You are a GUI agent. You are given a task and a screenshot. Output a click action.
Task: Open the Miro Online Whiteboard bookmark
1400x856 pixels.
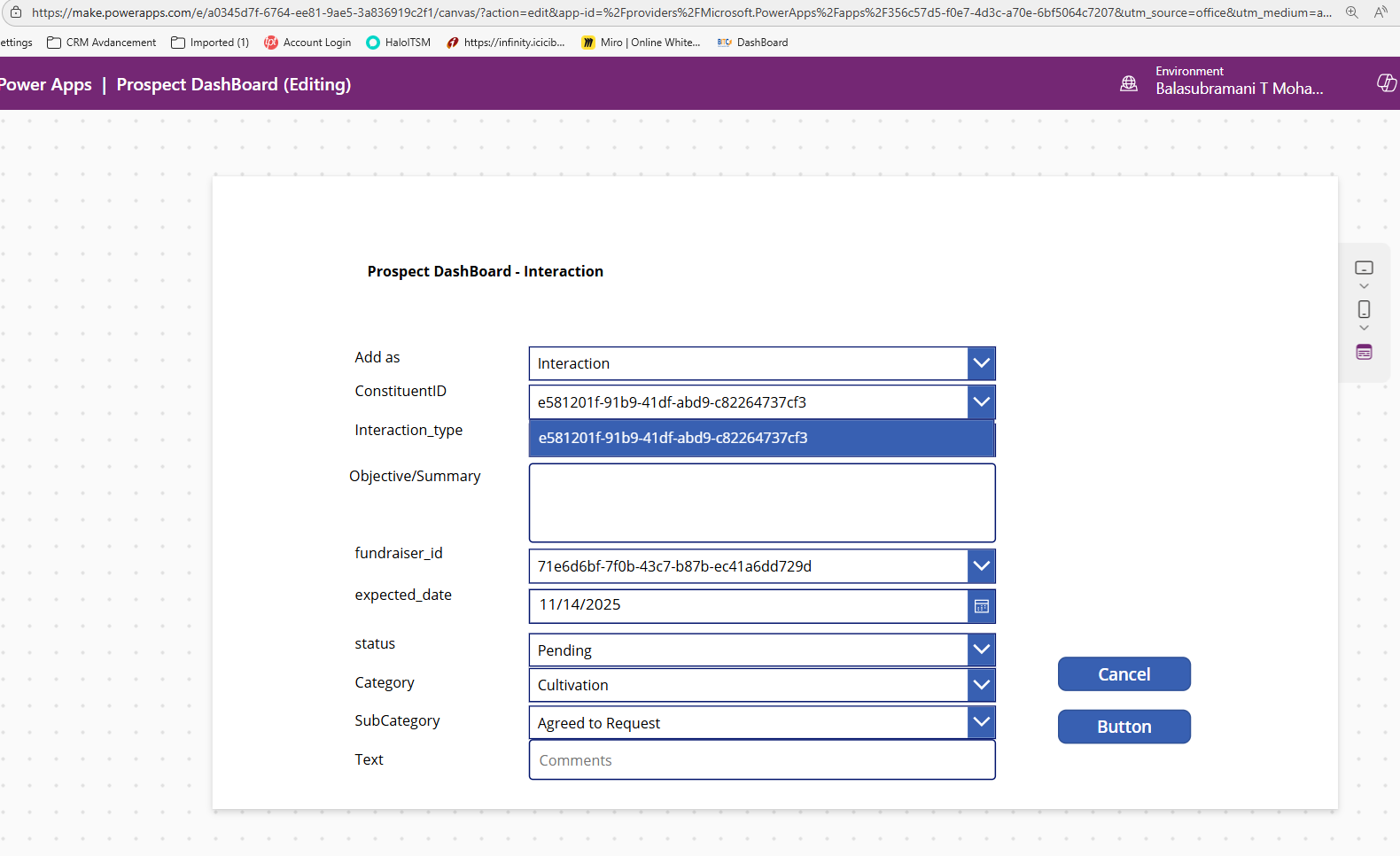point(641,43)
